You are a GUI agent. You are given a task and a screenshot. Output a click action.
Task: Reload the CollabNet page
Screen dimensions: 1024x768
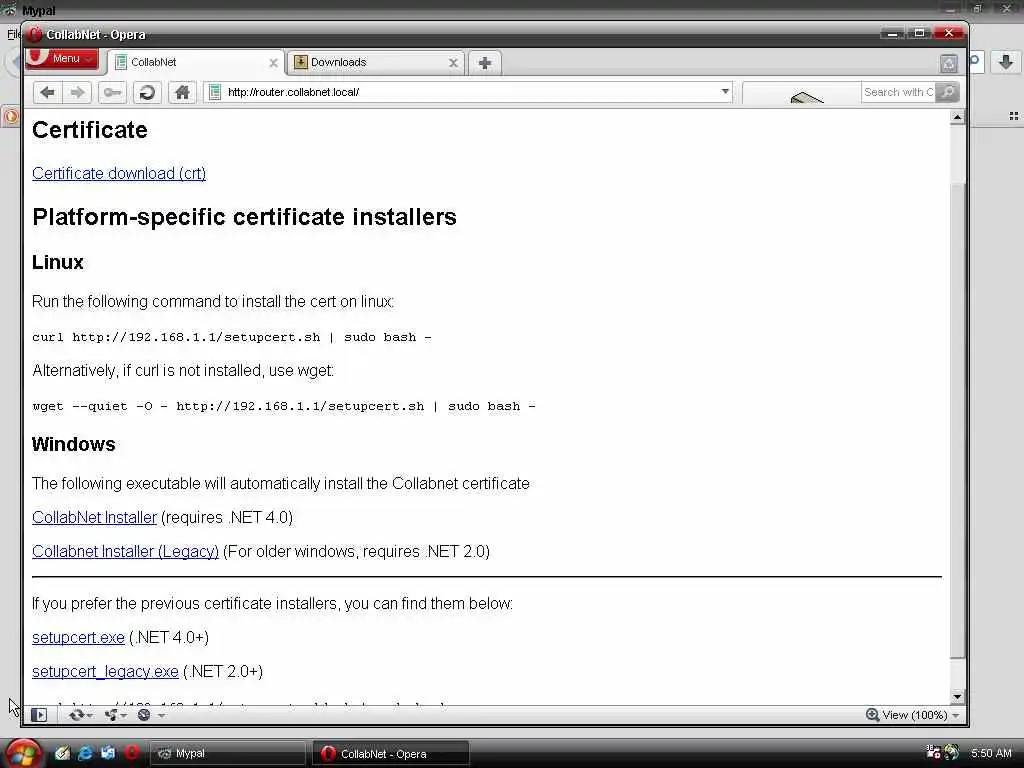(x=147, y=92)
